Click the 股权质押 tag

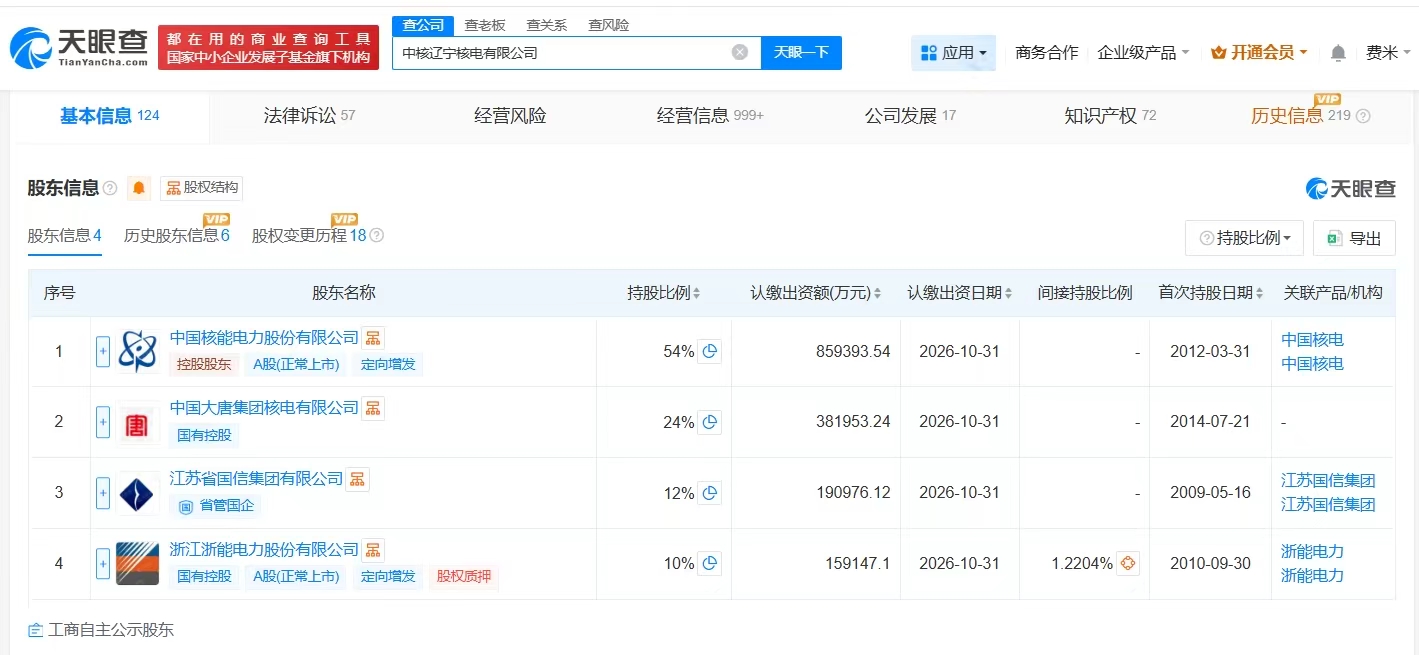464,577
